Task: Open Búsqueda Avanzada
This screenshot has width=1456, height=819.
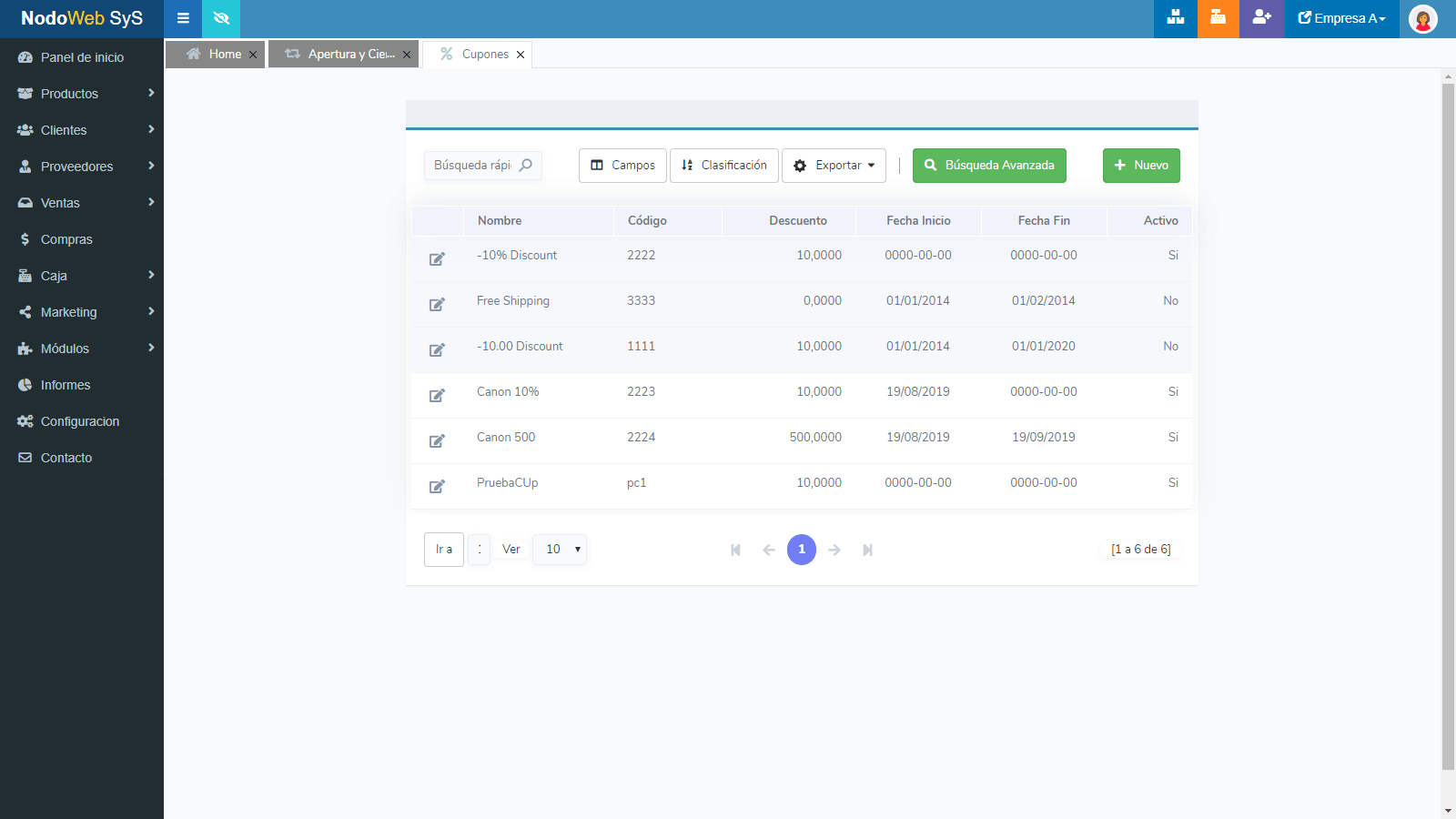Action: [x=989, y=166]
